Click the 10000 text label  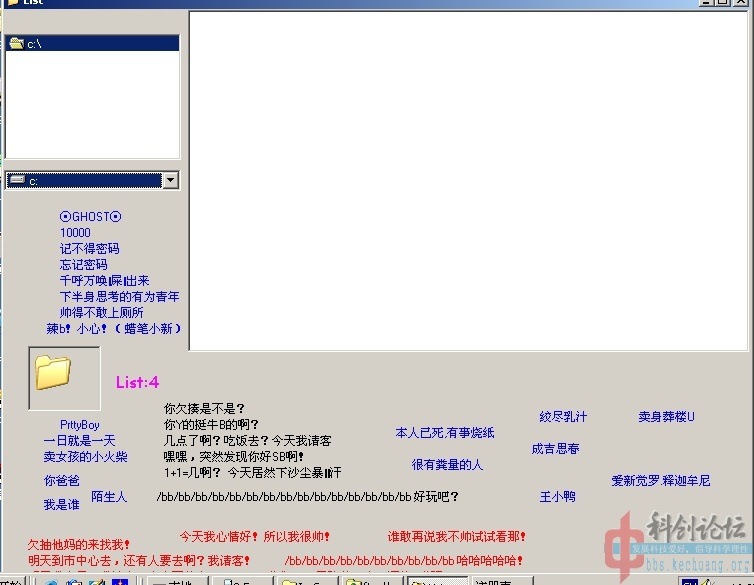[x=75, y=233]
